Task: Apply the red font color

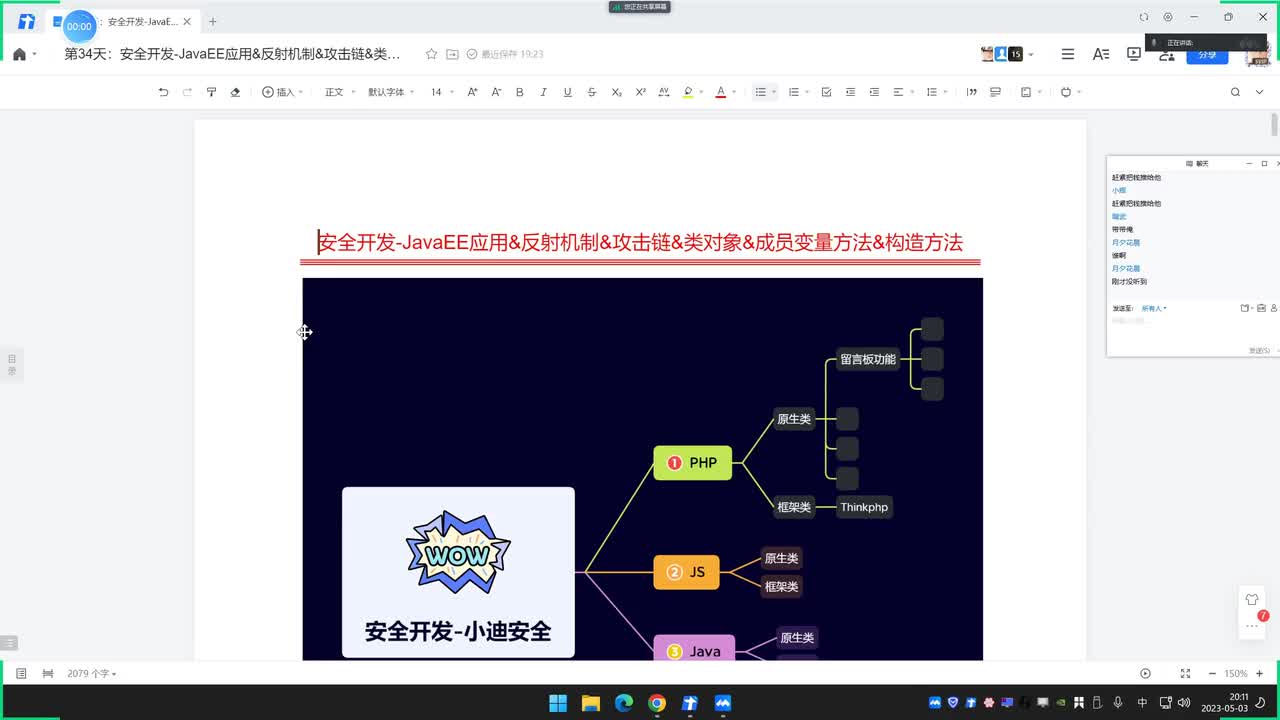Action: click(720, 92)
